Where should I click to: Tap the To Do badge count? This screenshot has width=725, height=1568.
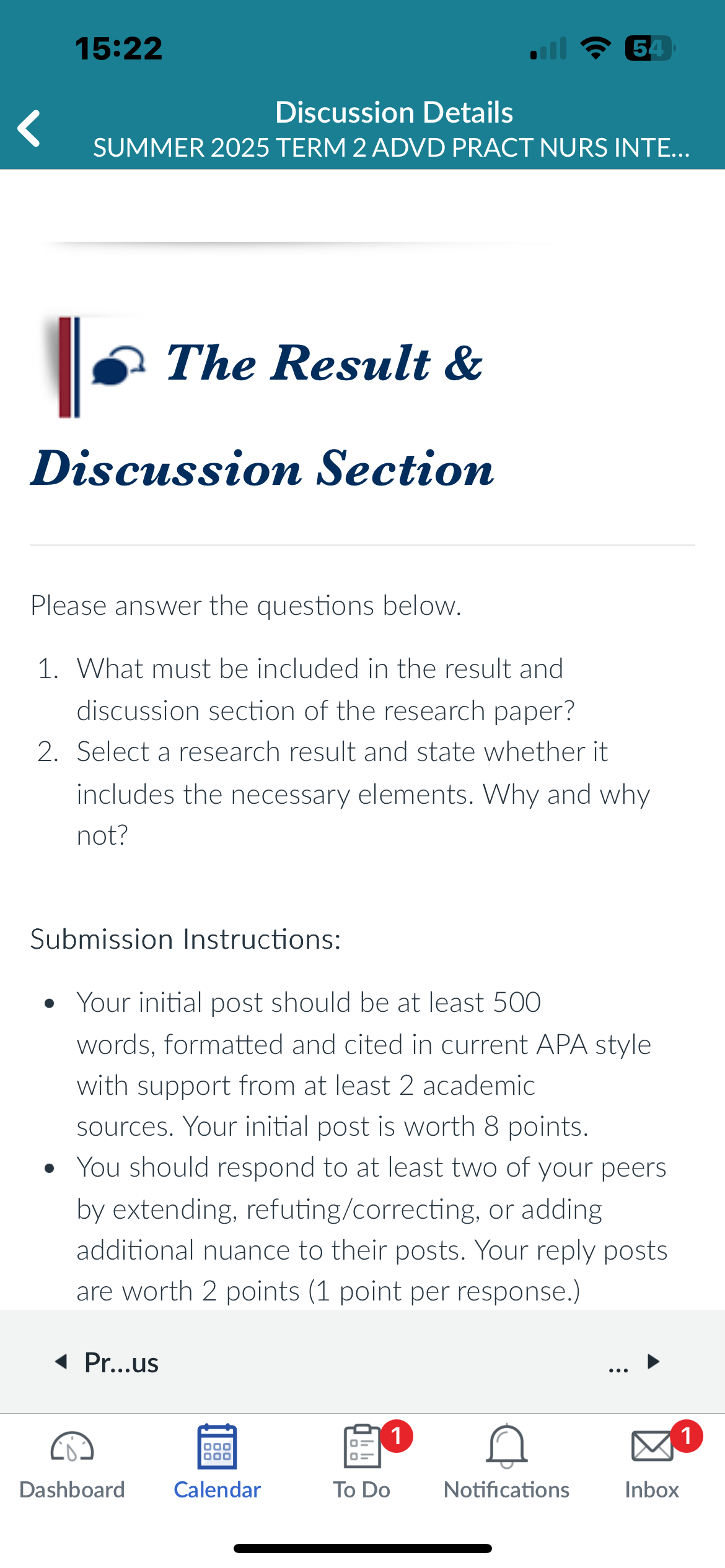(x=397, y=1436)
